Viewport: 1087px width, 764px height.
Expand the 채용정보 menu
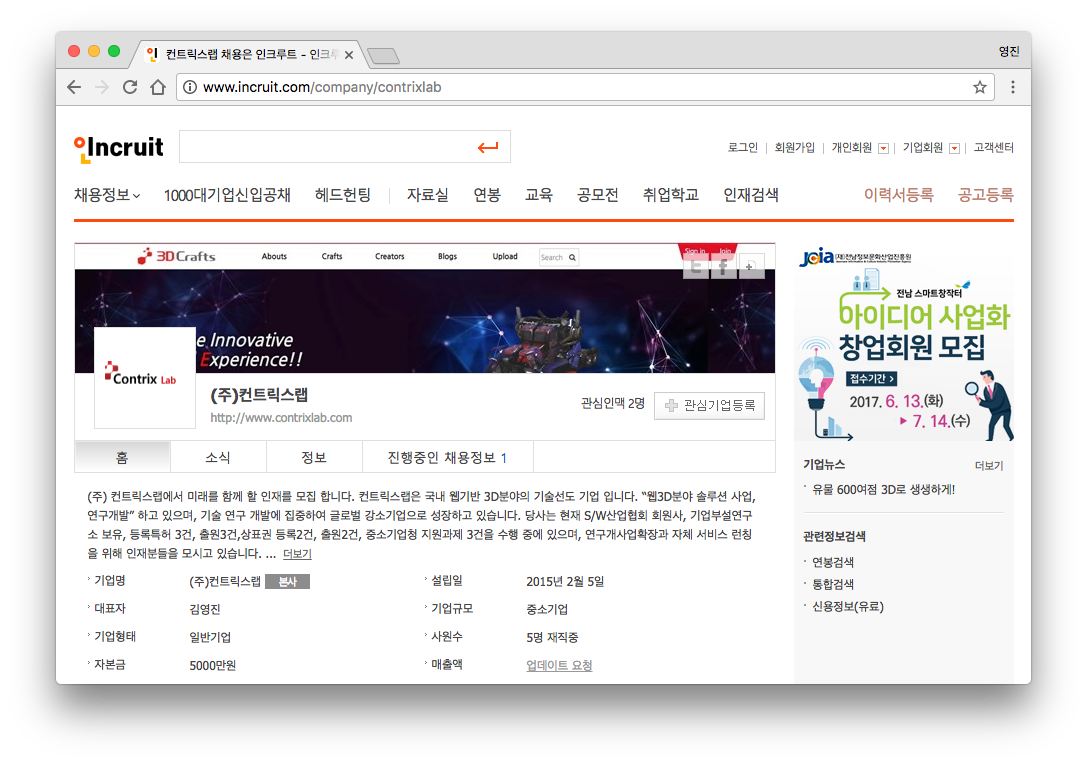(107, 195)
